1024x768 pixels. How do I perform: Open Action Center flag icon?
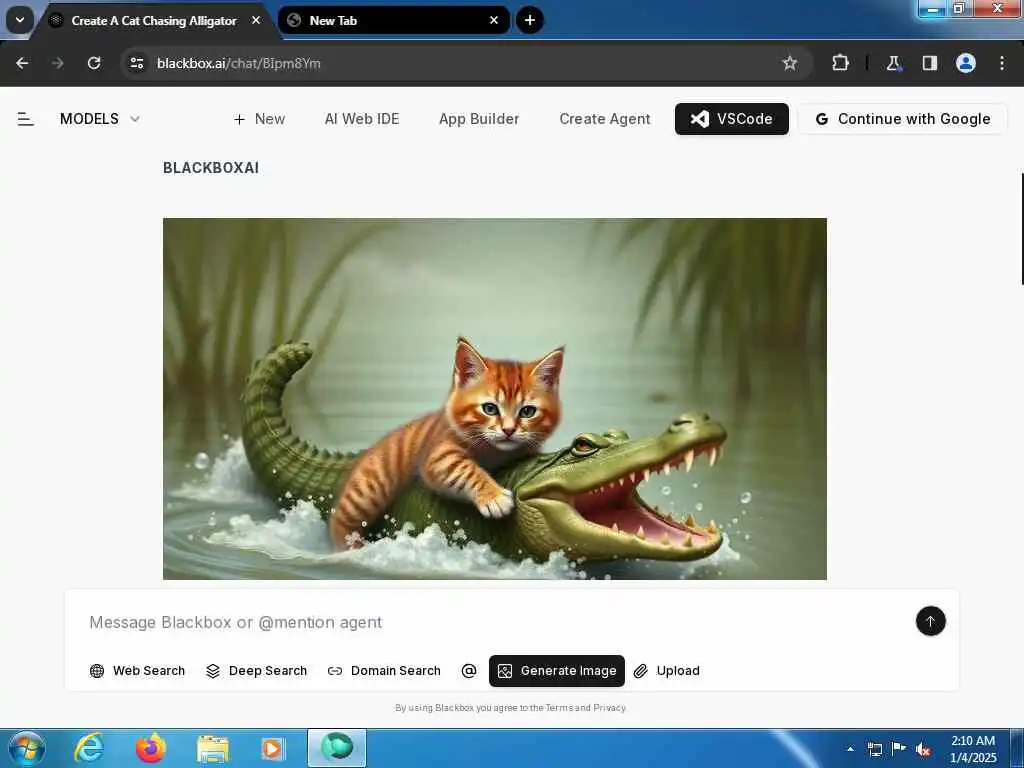[899, 749]
